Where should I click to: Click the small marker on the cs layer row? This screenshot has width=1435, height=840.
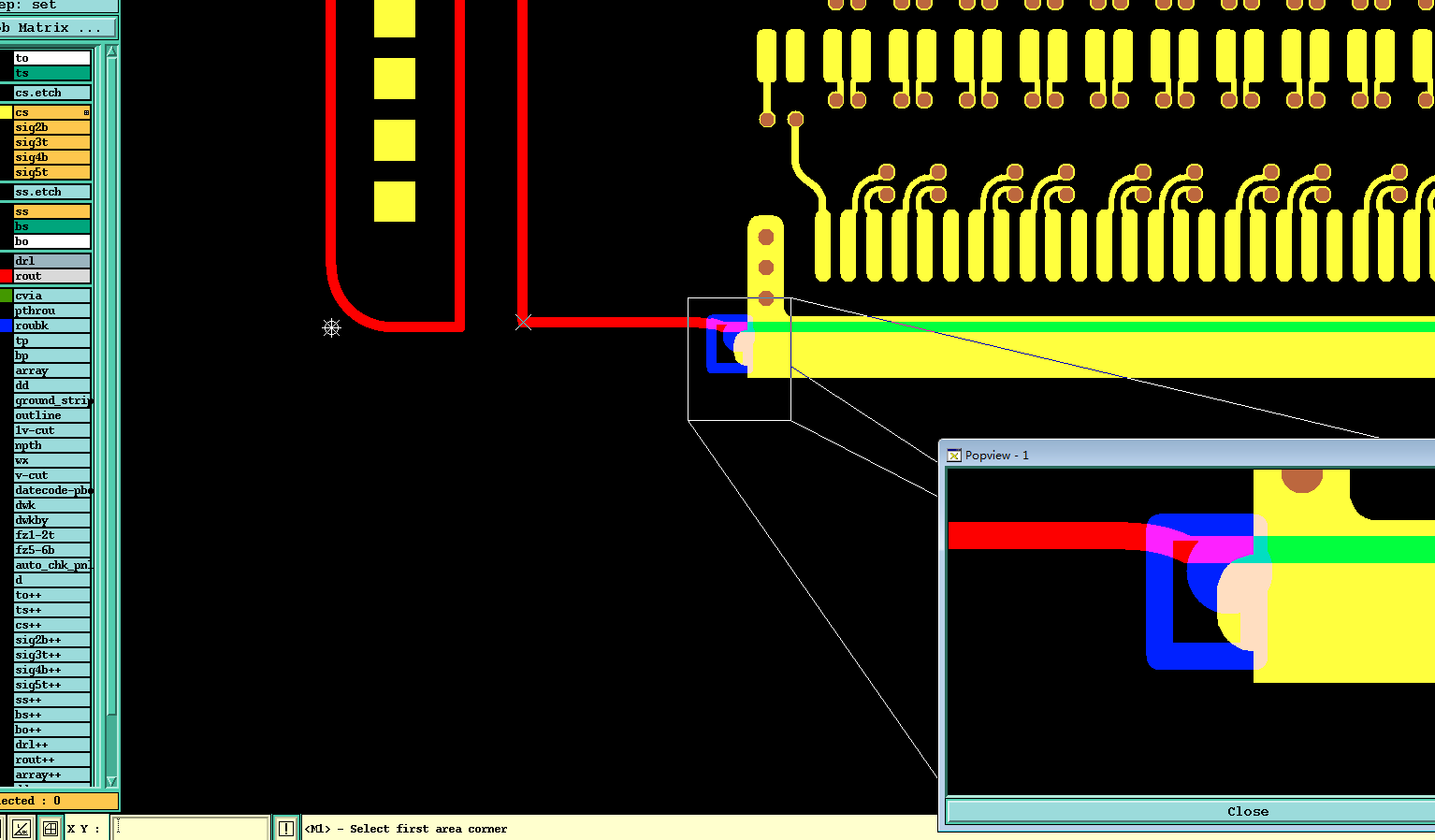pos(86,112)
